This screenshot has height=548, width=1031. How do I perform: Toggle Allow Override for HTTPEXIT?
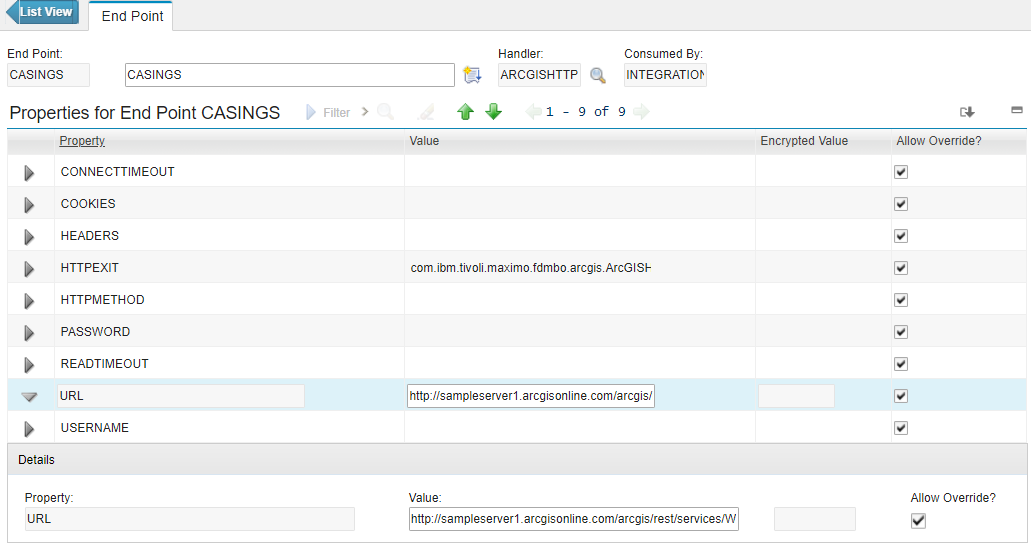coord(901,268)
